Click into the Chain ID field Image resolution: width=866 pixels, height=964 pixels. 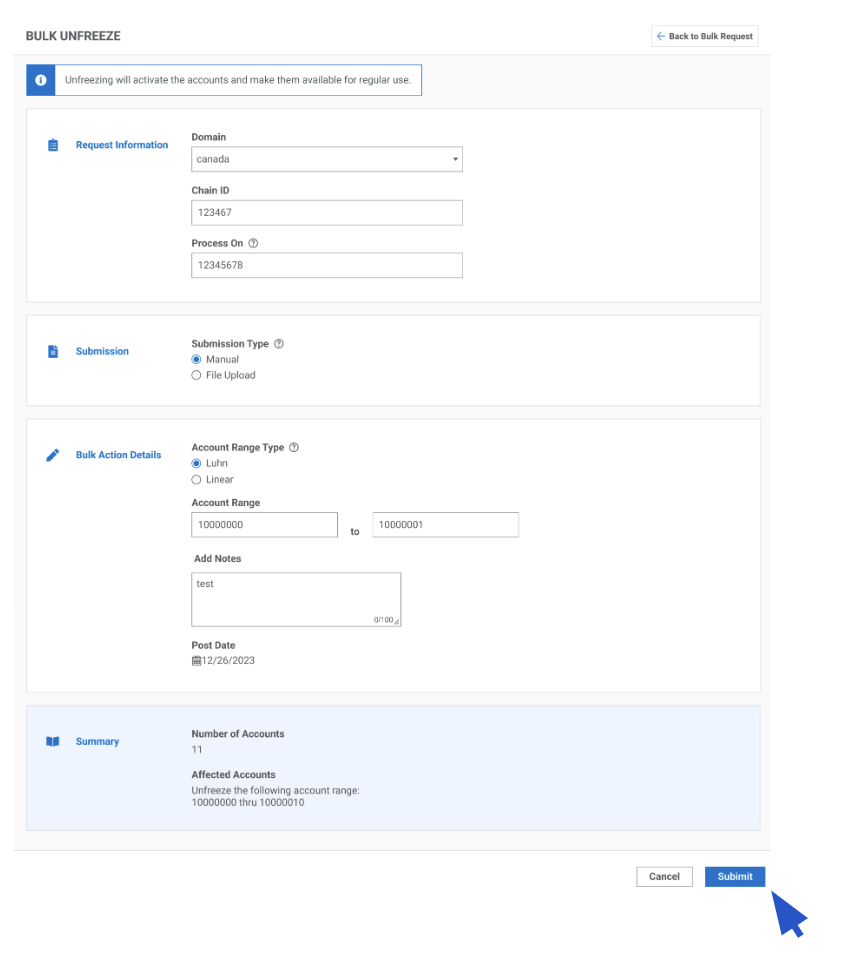(x=326, y=212)
